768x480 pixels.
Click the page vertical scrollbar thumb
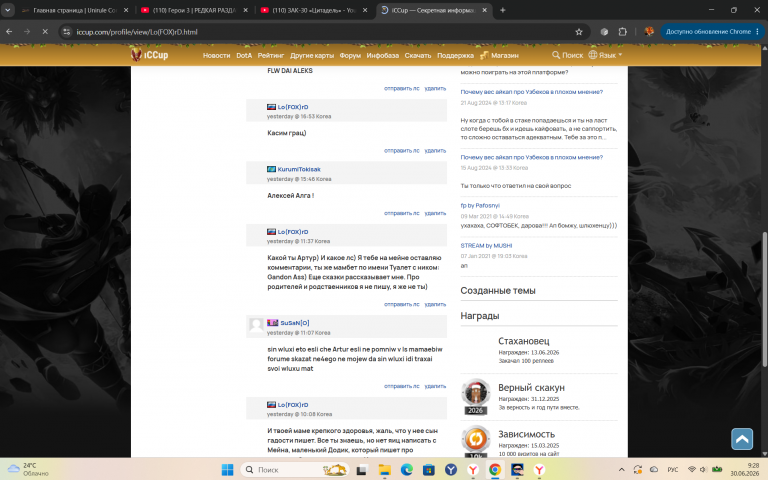click(x=765, y=299)
